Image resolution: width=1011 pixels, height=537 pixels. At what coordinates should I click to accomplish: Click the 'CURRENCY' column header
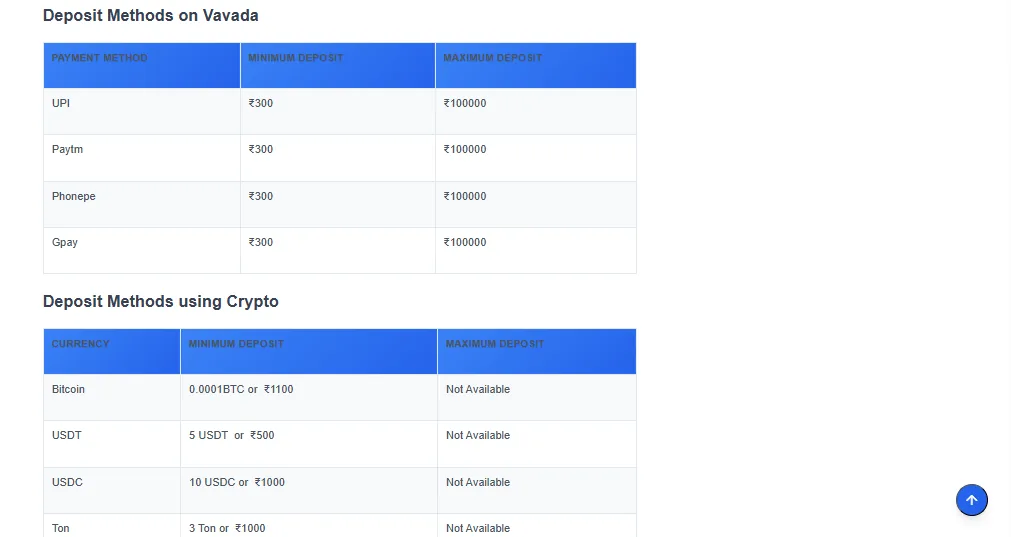[x=112, y=351]
